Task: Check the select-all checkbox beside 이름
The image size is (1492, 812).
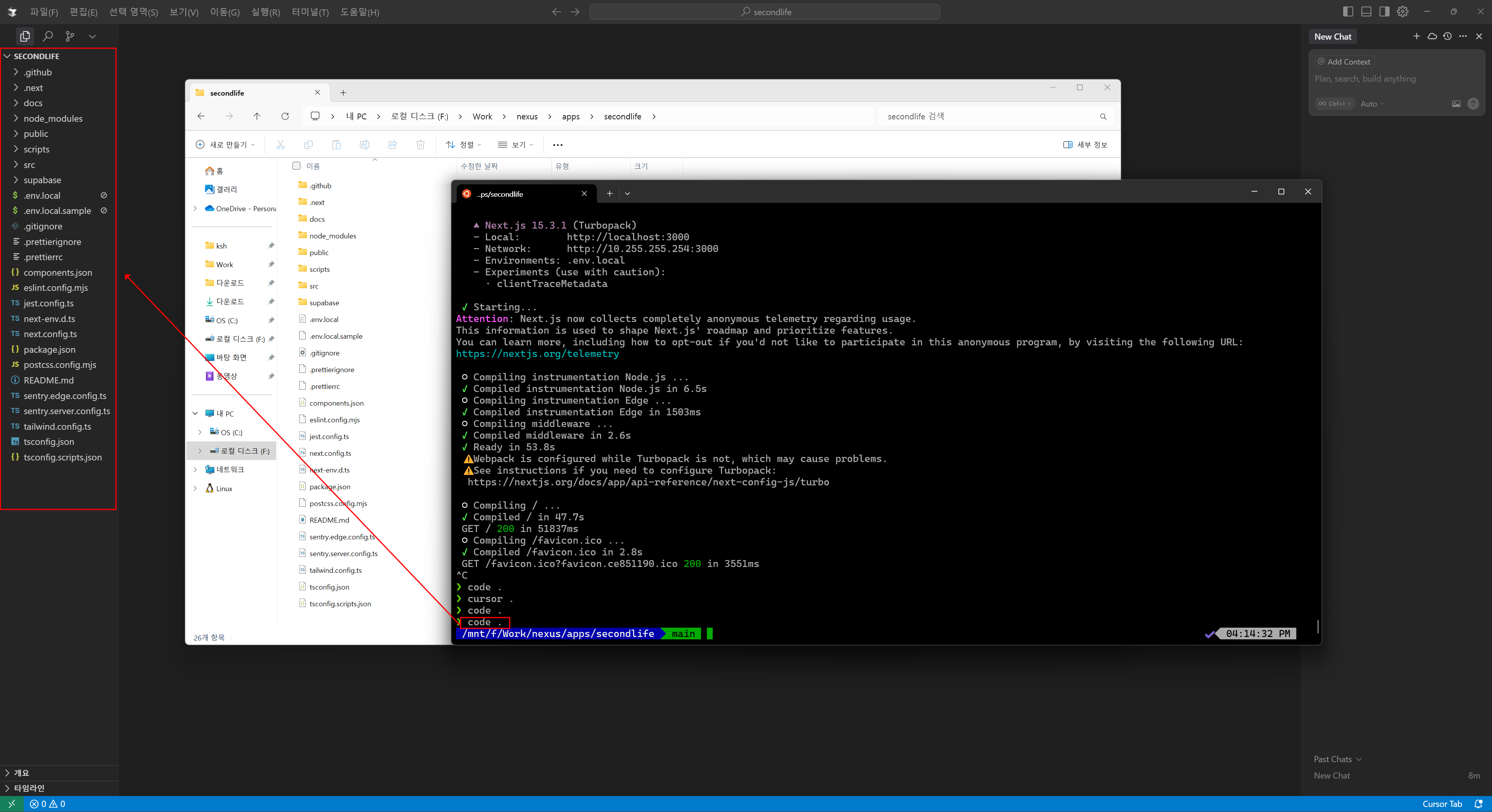Action: (296, 166)
